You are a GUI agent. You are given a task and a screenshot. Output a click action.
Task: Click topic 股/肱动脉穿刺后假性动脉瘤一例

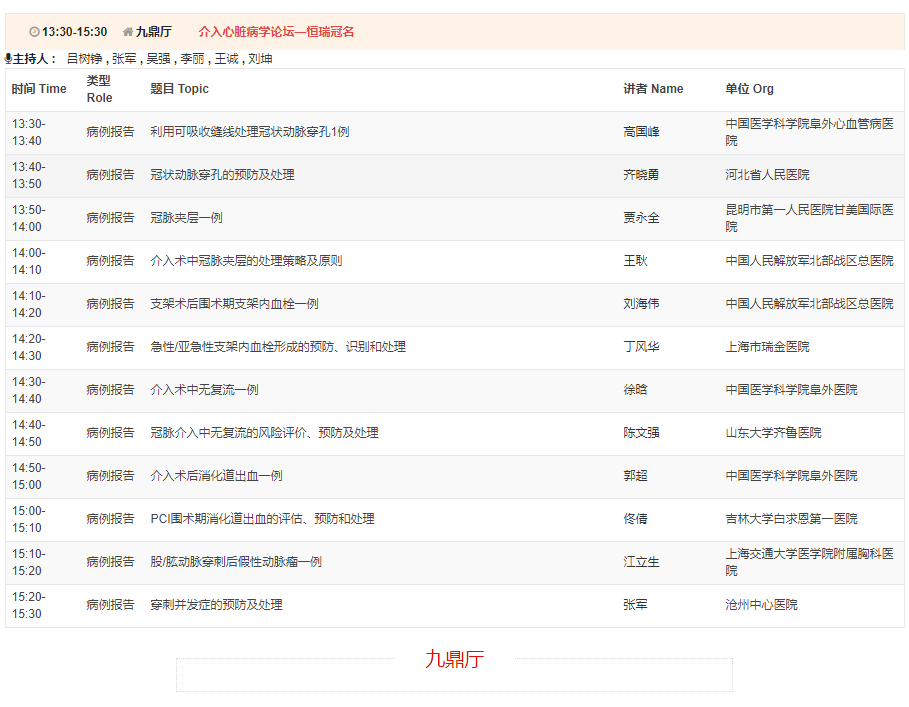pyautogui.click(x=236, y=562)
